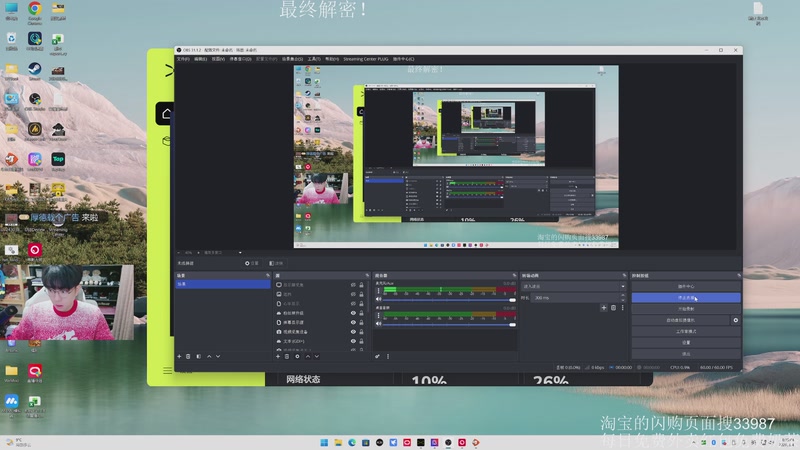Image resolution: width=800 pixels, height=450 pixels.
Task: Click the 开始录制 button in Controls
Action: click(x=686, y=309)
